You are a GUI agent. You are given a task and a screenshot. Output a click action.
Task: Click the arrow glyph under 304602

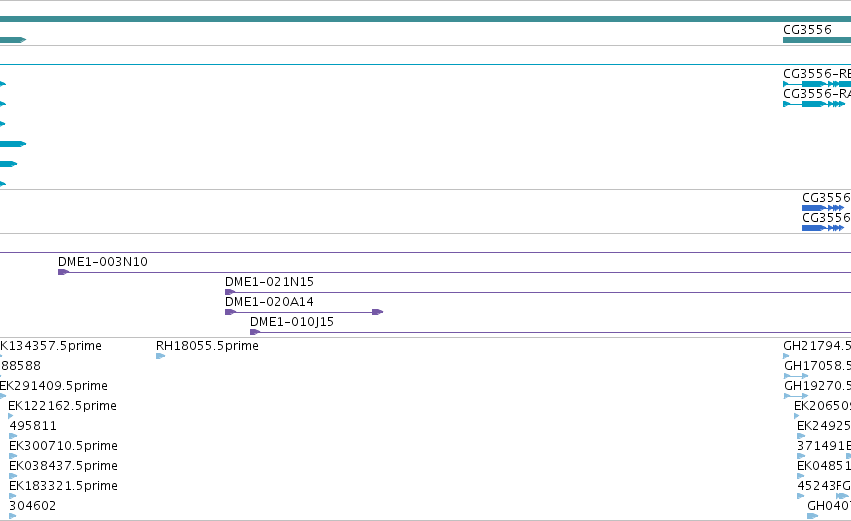[x=13, y=516]
